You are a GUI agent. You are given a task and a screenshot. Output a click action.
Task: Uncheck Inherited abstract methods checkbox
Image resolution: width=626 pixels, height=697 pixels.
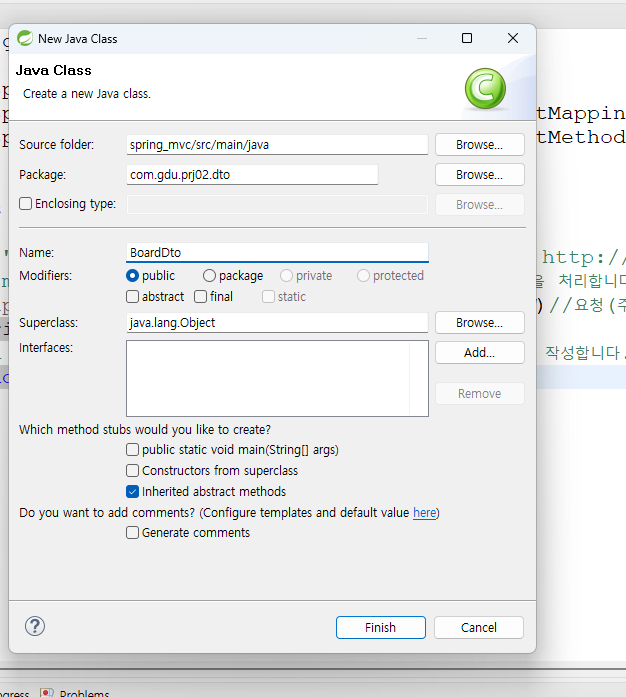point(132,492)
